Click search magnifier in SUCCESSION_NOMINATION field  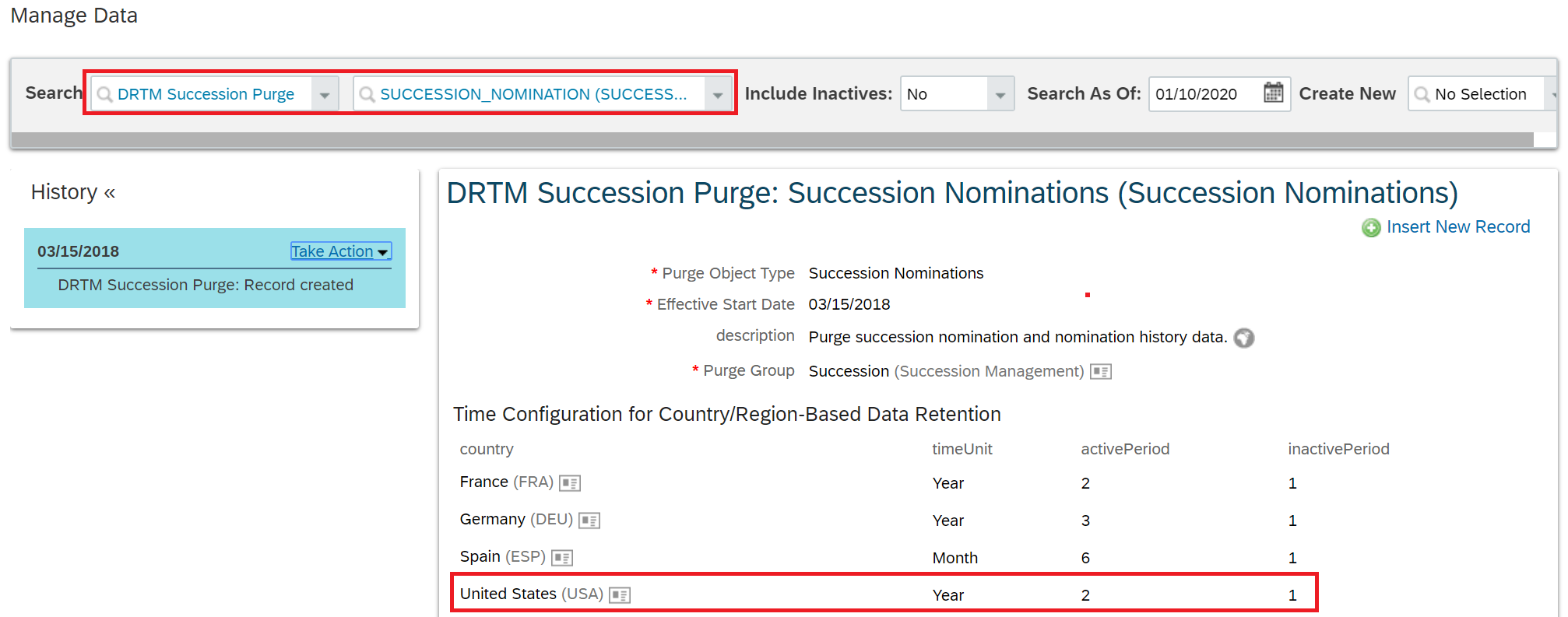[x=367, y=94]
